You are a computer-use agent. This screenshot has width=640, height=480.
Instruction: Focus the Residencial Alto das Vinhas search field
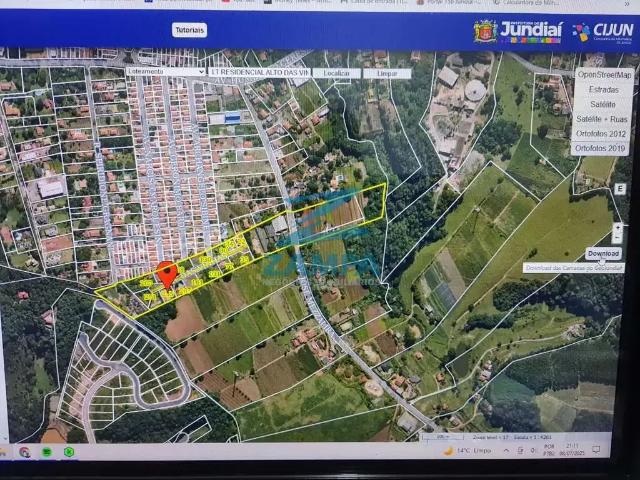tap(259, 72)
